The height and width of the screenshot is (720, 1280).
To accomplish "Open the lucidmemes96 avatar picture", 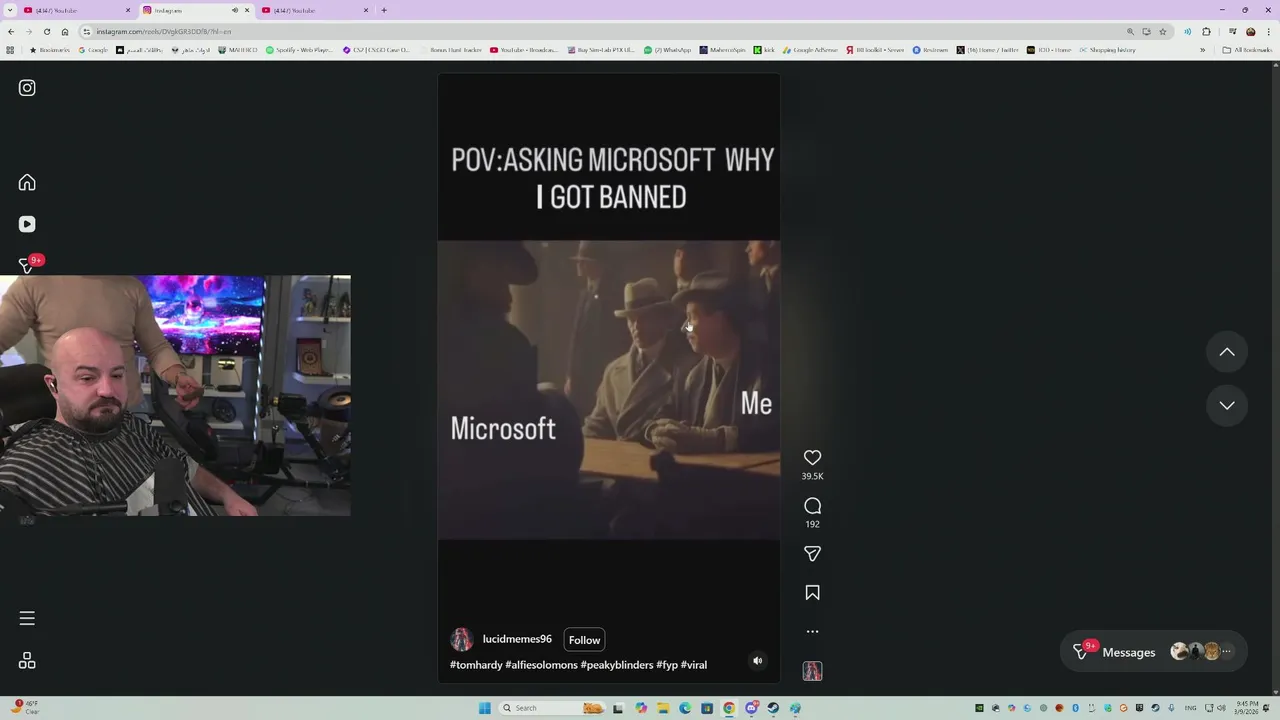I will point(461,640).
